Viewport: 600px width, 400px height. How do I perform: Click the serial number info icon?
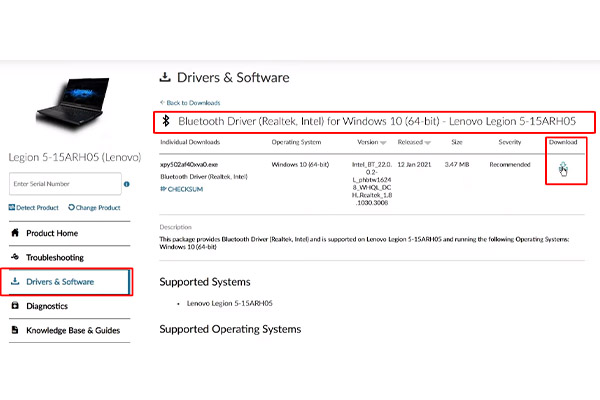point(127,184)
